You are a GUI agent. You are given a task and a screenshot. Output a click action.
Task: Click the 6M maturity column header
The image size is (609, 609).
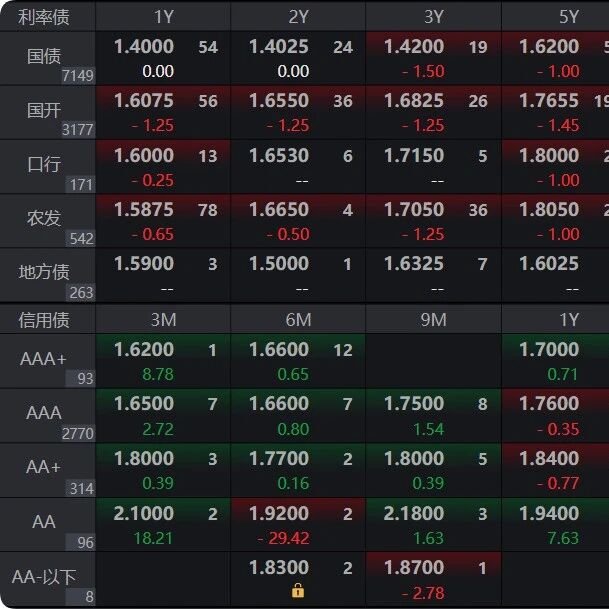298,320
